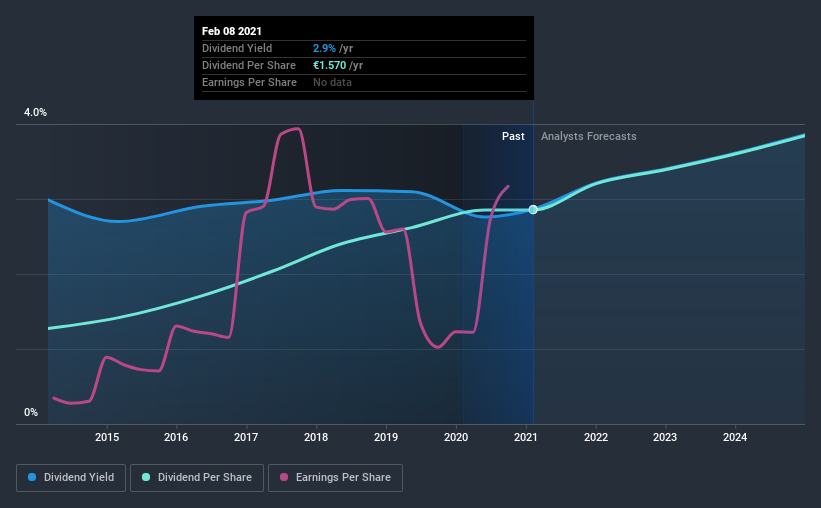Click the Feb 08 2021 tooltip date

pyautogui.click(x=231, y=31)
